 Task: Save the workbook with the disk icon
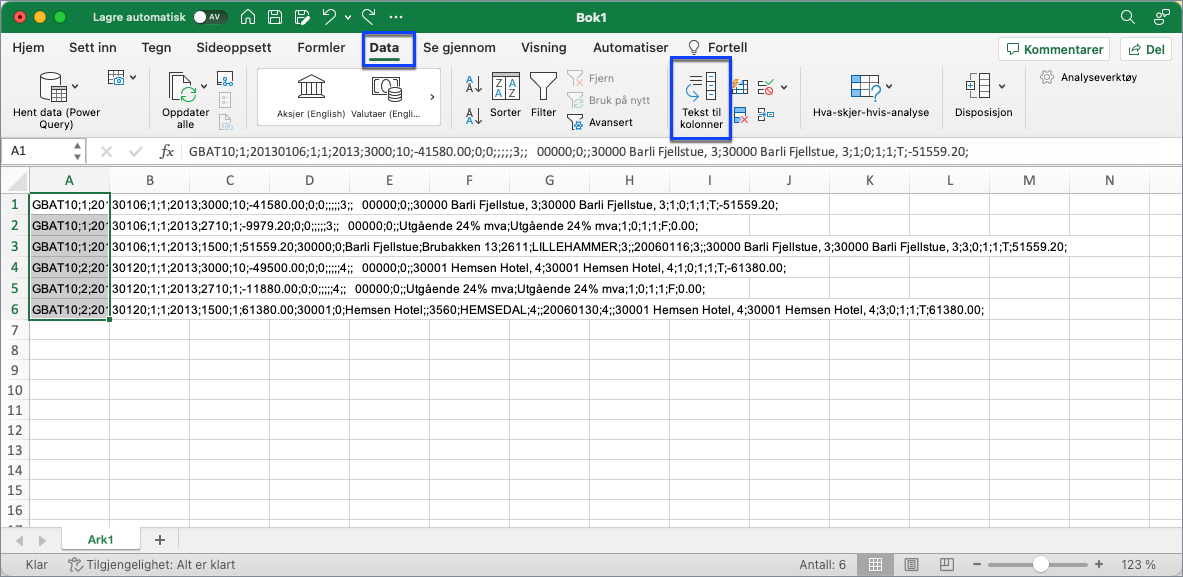(x=275, y=17)
